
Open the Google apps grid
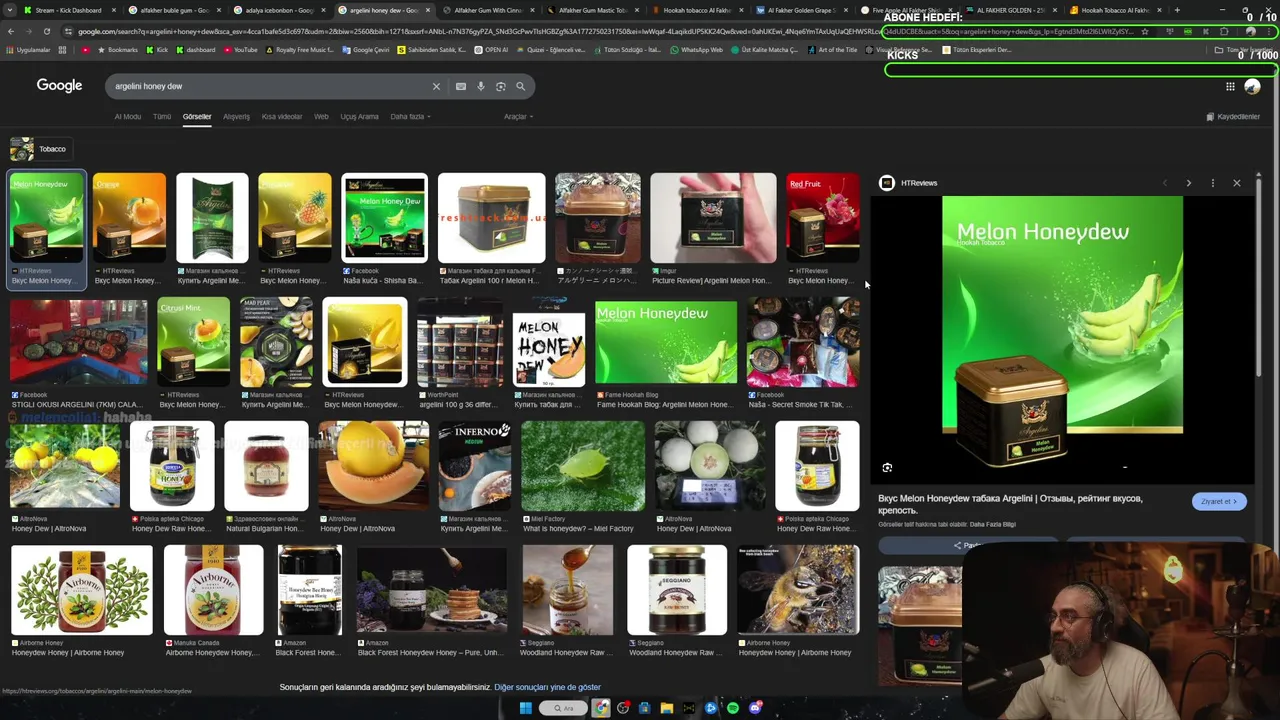point(1230,87)
